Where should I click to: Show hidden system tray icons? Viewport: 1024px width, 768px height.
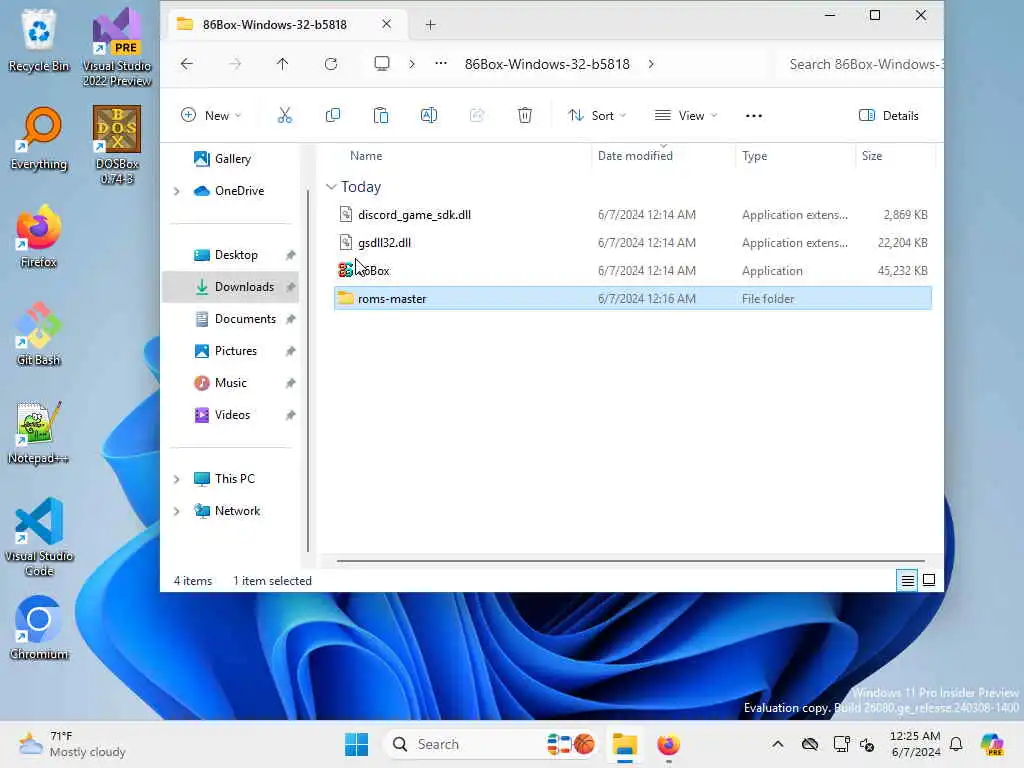(777, 744)
